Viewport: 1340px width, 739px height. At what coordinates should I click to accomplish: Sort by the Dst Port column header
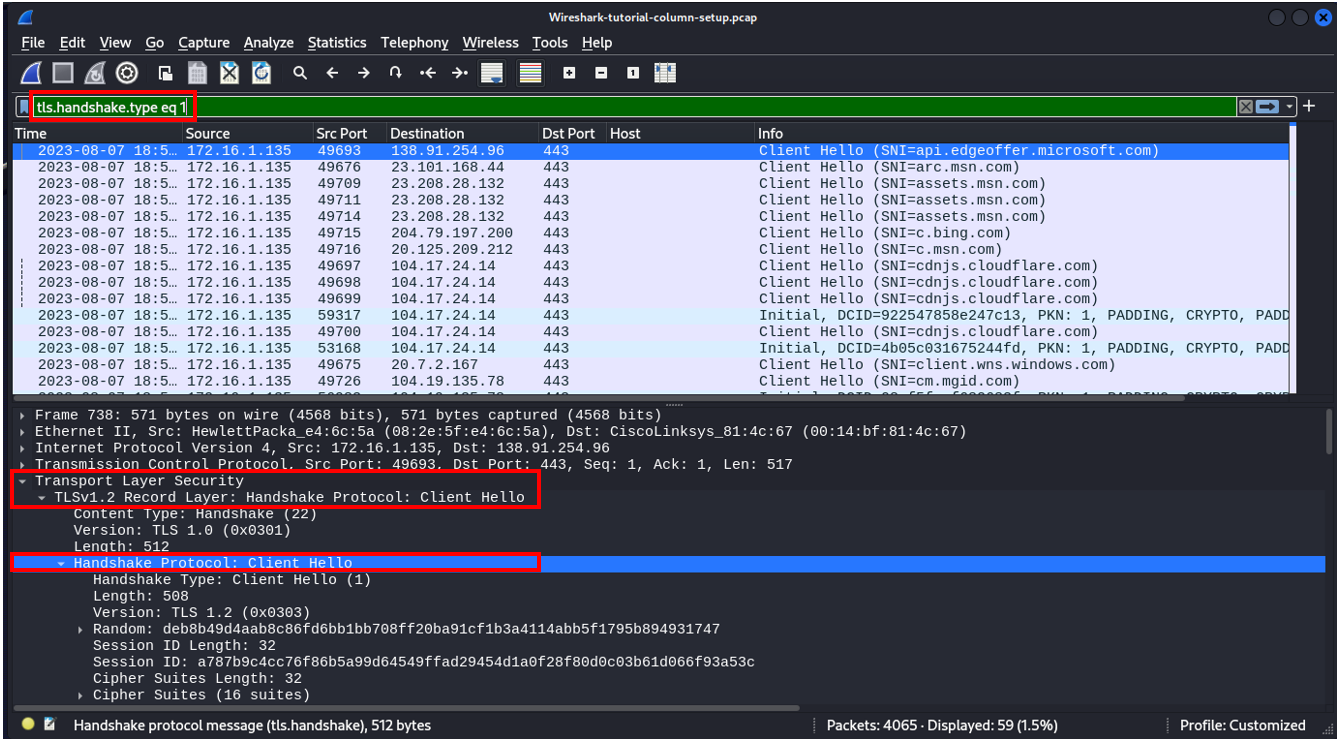tap(573, 133)
